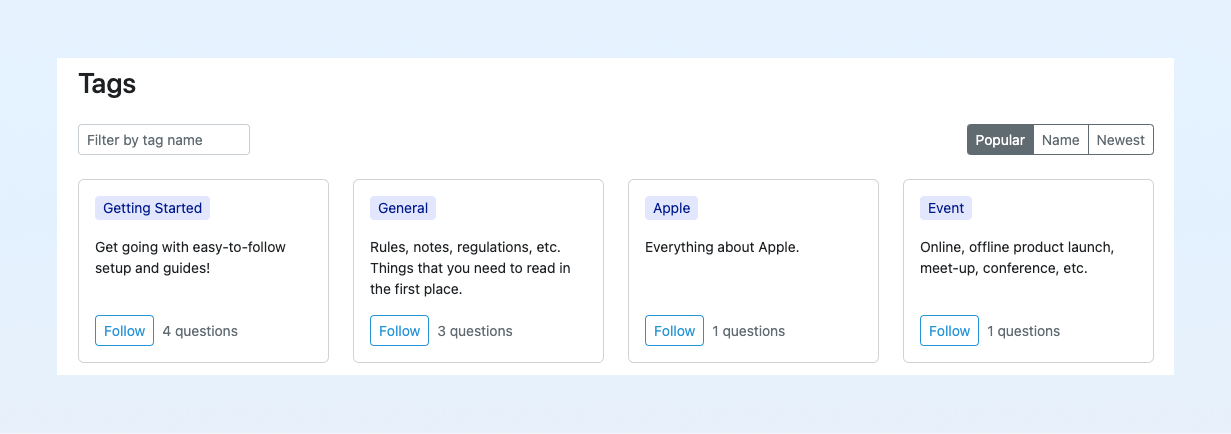Click '3 questions' on General card
Screen dimensions: 1231x434
pos(475,331)
